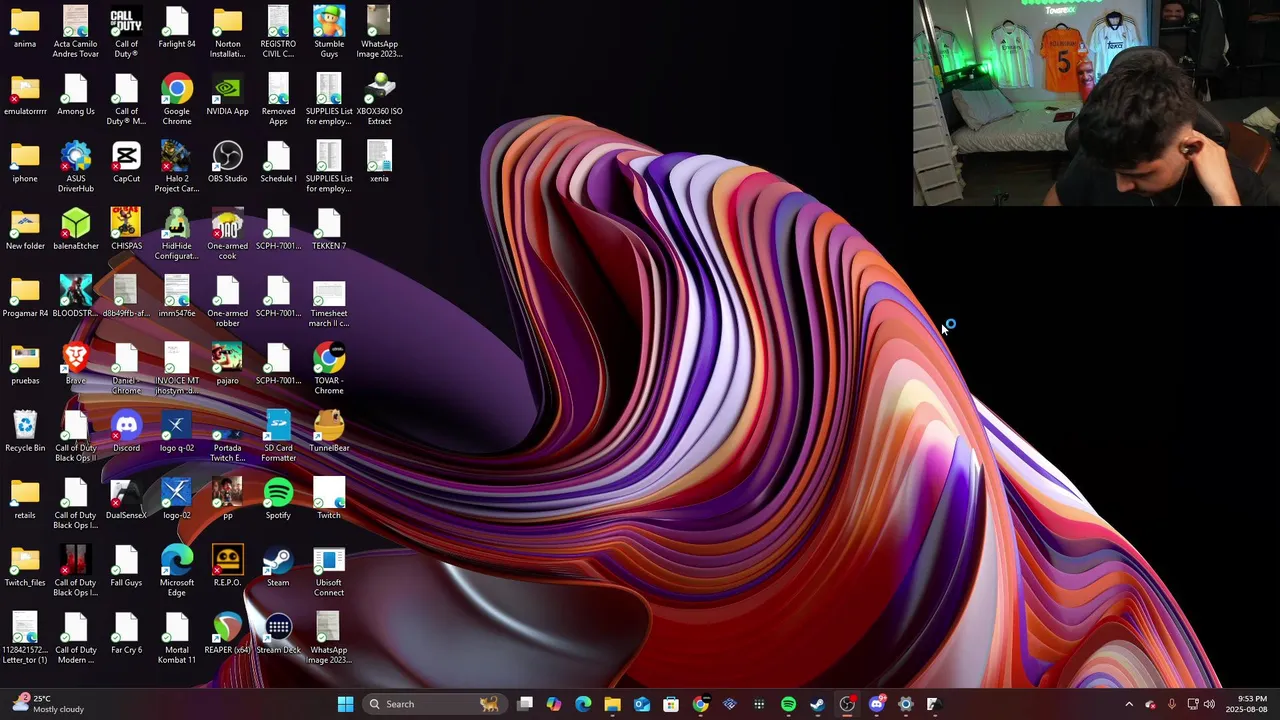Select the Stream Deck desktop icon

(x=278, y=633)
